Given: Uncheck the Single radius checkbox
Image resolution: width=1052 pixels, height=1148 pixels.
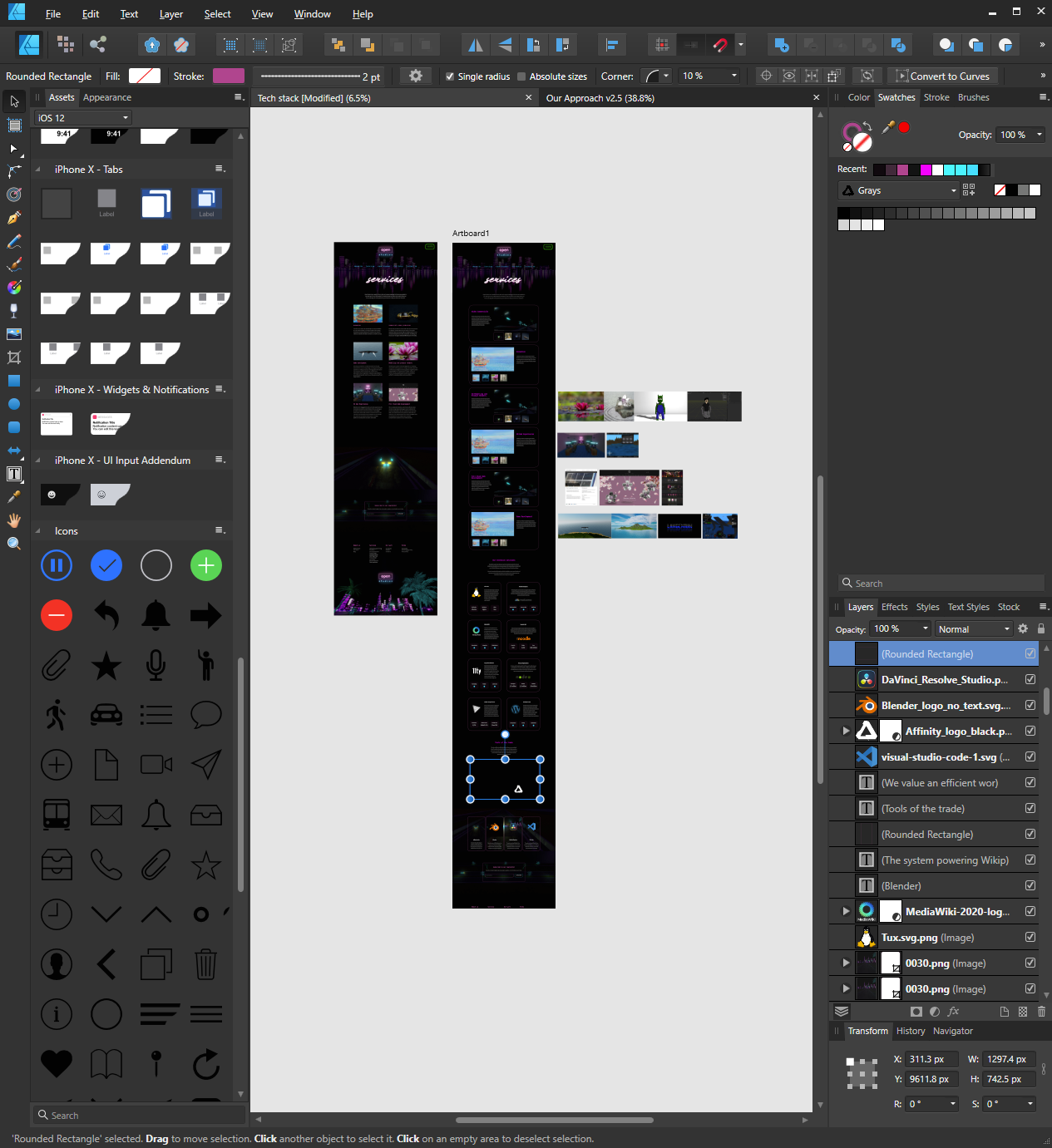Looking at the screenshot, I should point(450,76).
